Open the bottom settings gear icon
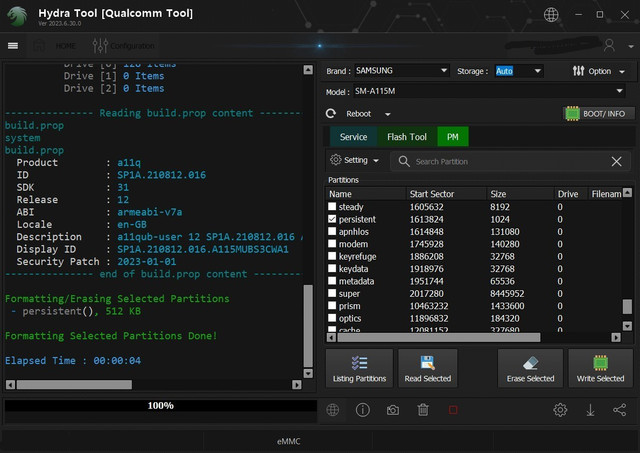The width and height of the screenshot is (640, 453). [x=560, y=410]
